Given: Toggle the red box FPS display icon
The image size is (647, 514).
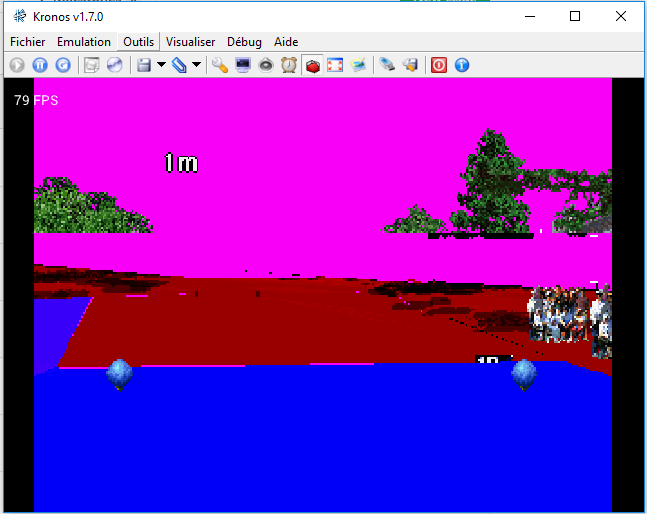Looking at the screenshot, I should [x=313, y=65].
